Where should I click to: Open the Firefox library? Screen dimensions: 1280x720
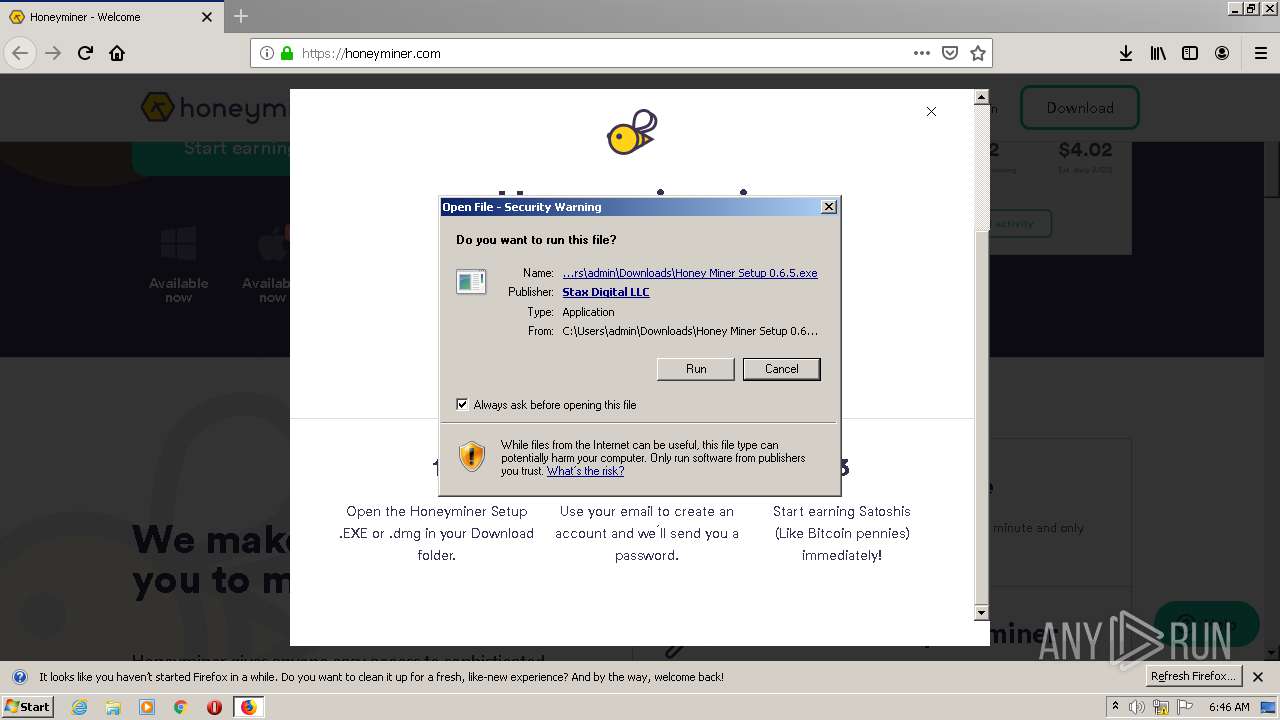(x=1158, y=53)
